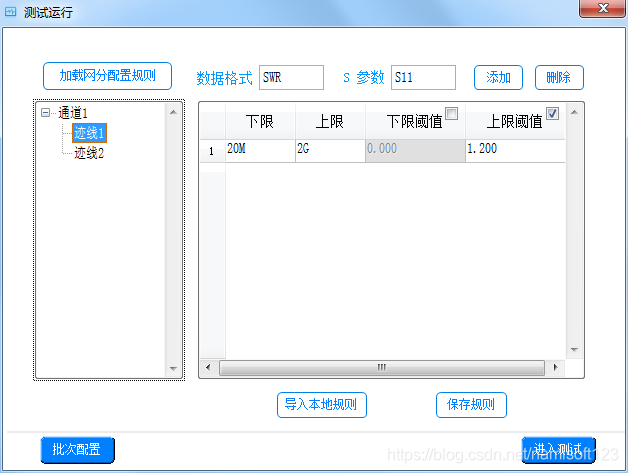The height and width of the screenshot is (473, 628).
Task: Click the disabled 0.000 threshold cell
Action: click(x=415, y=151)
